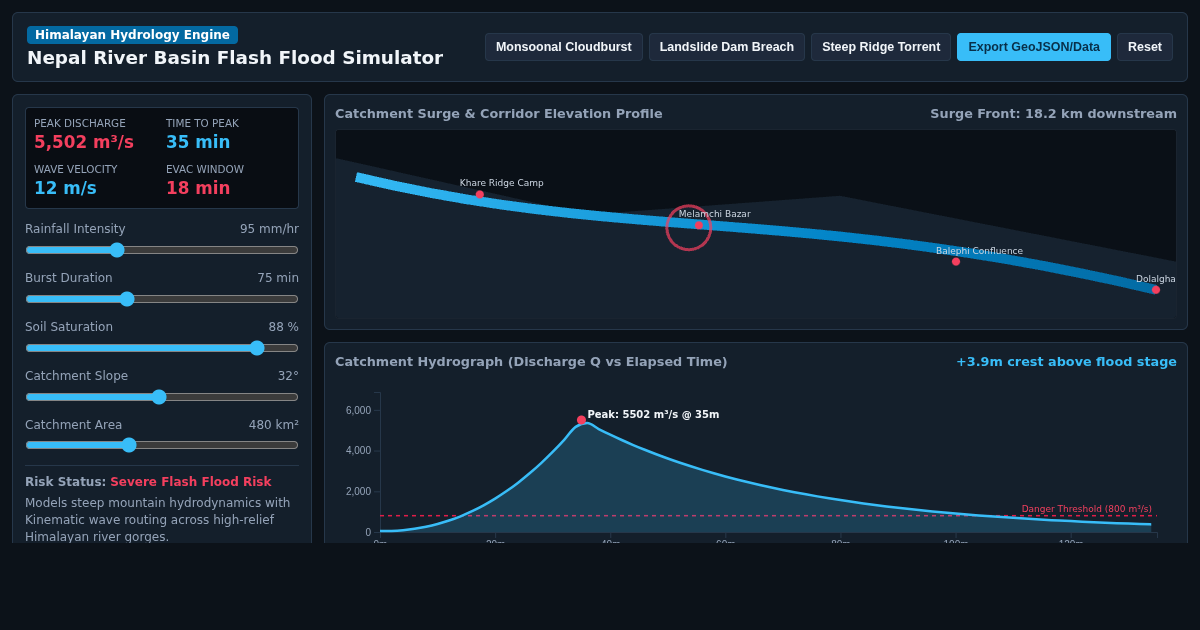Click the Peak: 5502 m³/s @ 35m annotation
This screenshot has height=630, width=1200.
[x=653, y=415]
